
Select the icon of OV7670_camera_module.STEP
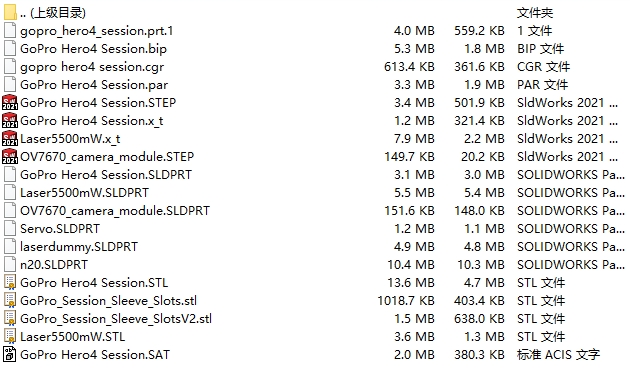point(10,156)
